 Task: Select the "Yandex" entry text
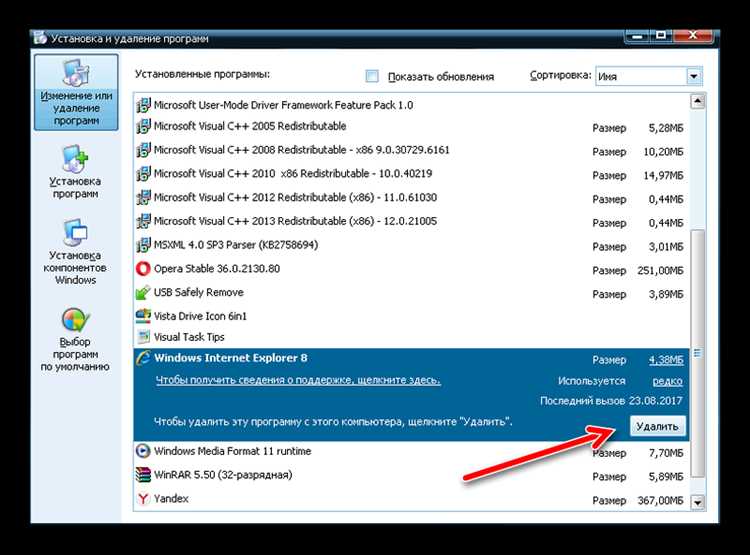171,499
